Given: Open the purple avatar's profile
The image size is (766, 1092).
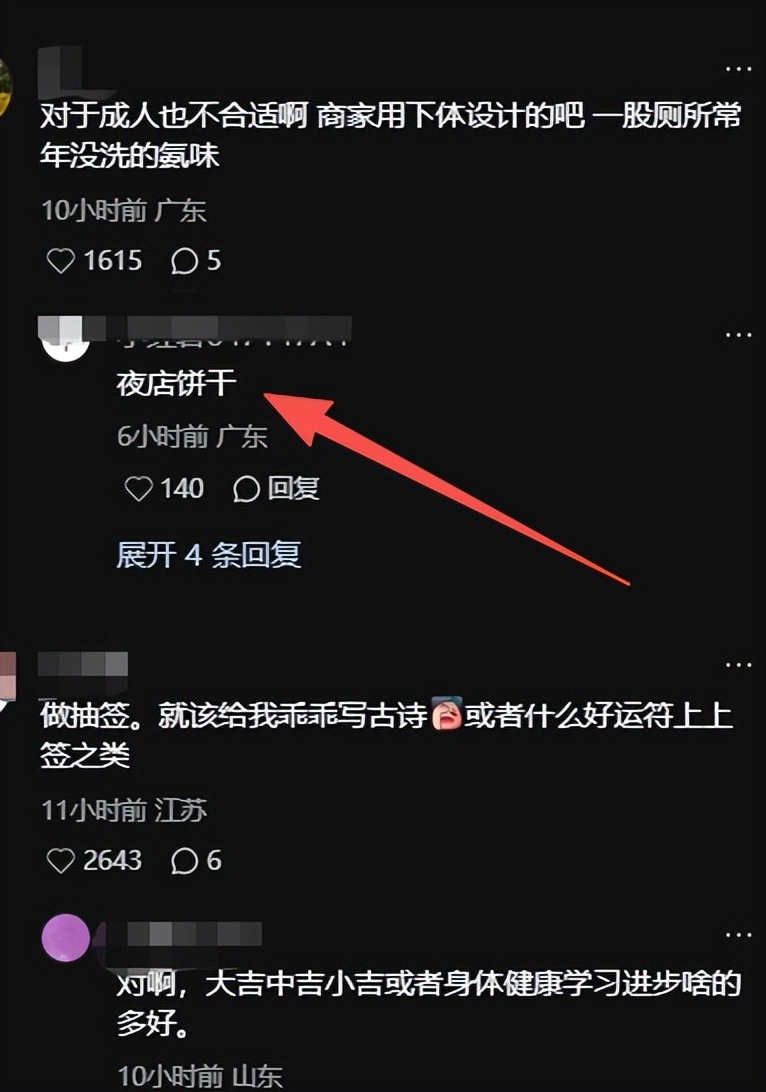Looking at the screenshot, I should (66, 938).
